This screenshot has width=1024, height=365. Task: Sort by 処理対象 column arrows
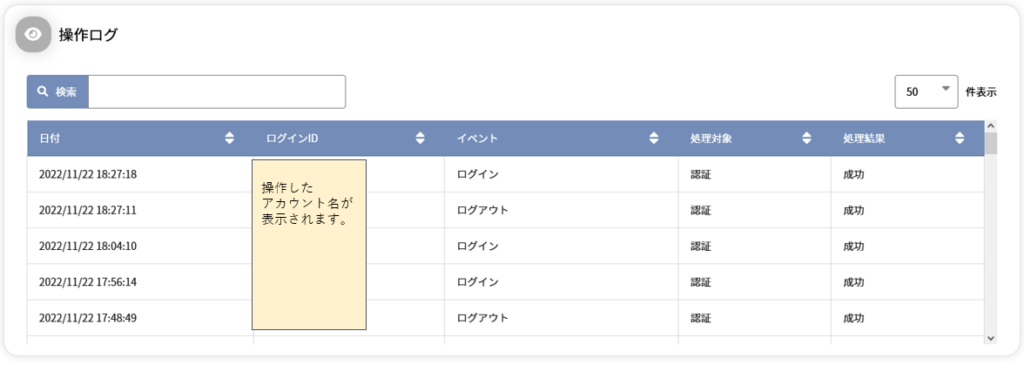point(807,138)
